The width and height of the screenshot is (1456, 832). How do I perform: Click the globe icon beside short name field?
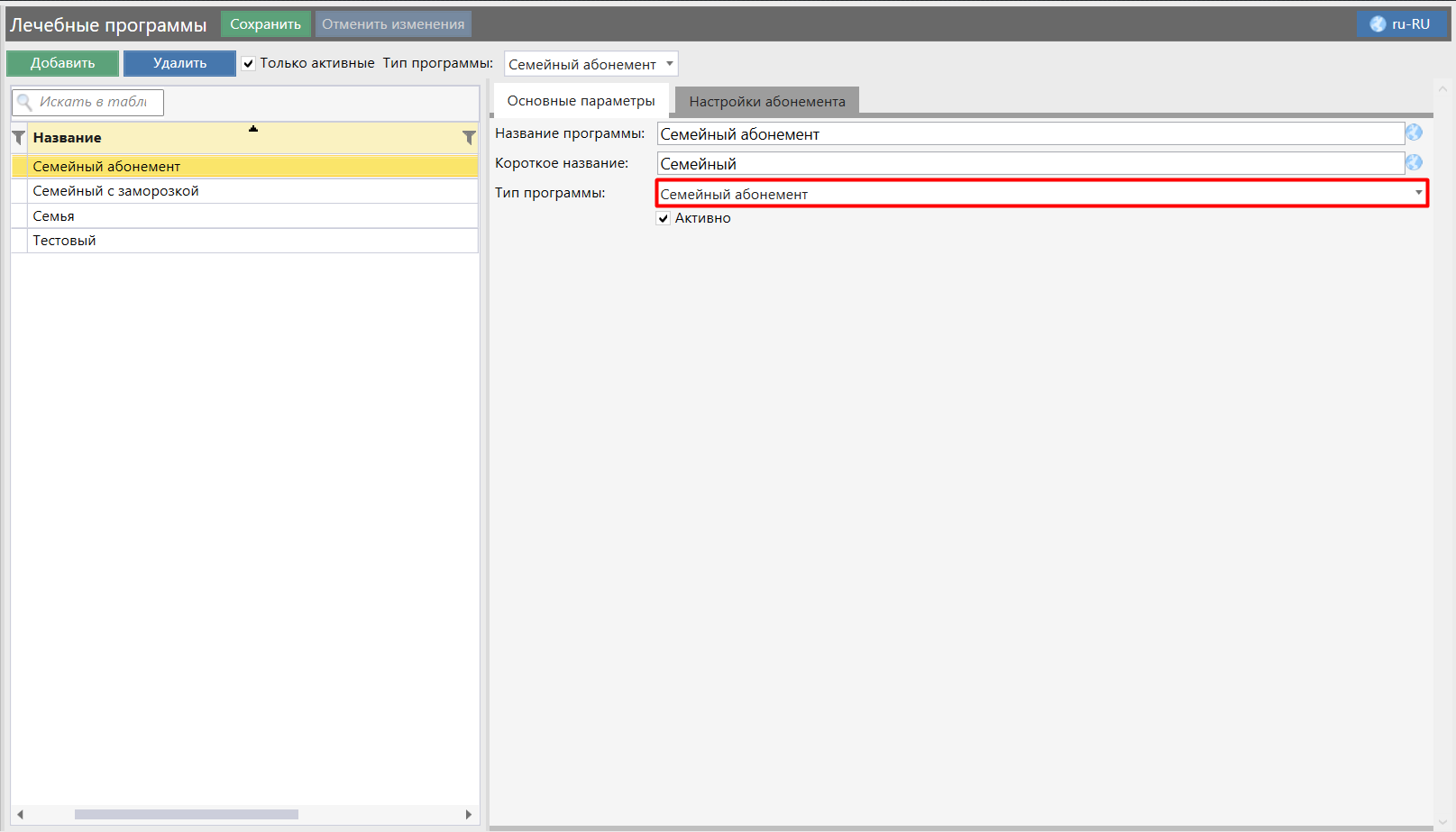click(x=1414, y=162)
